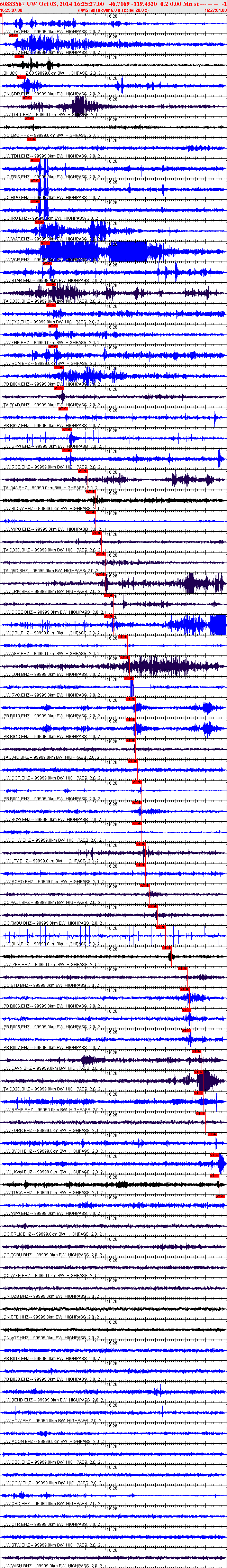Select the TA E04D BHZ trace label
This screenshot has width=227, height=1568.
53,405
